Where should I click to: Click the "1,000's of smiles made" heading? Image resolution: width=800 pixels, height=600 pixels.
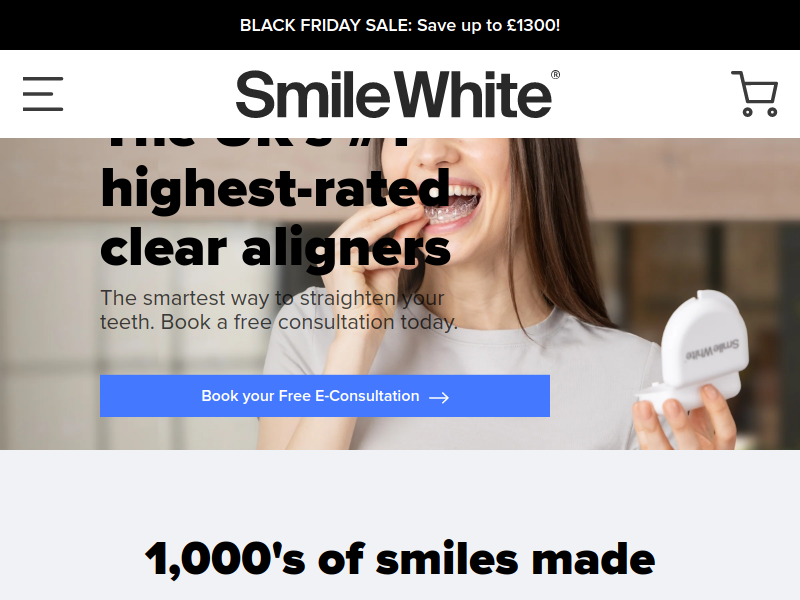coord(400,559)
